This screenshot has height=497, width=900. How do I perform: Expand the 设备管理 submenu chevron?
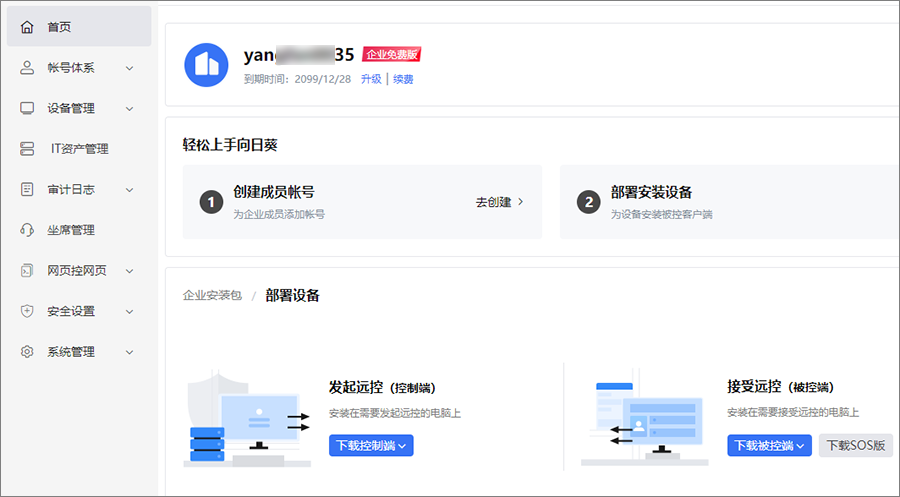[x=129, y=108]
